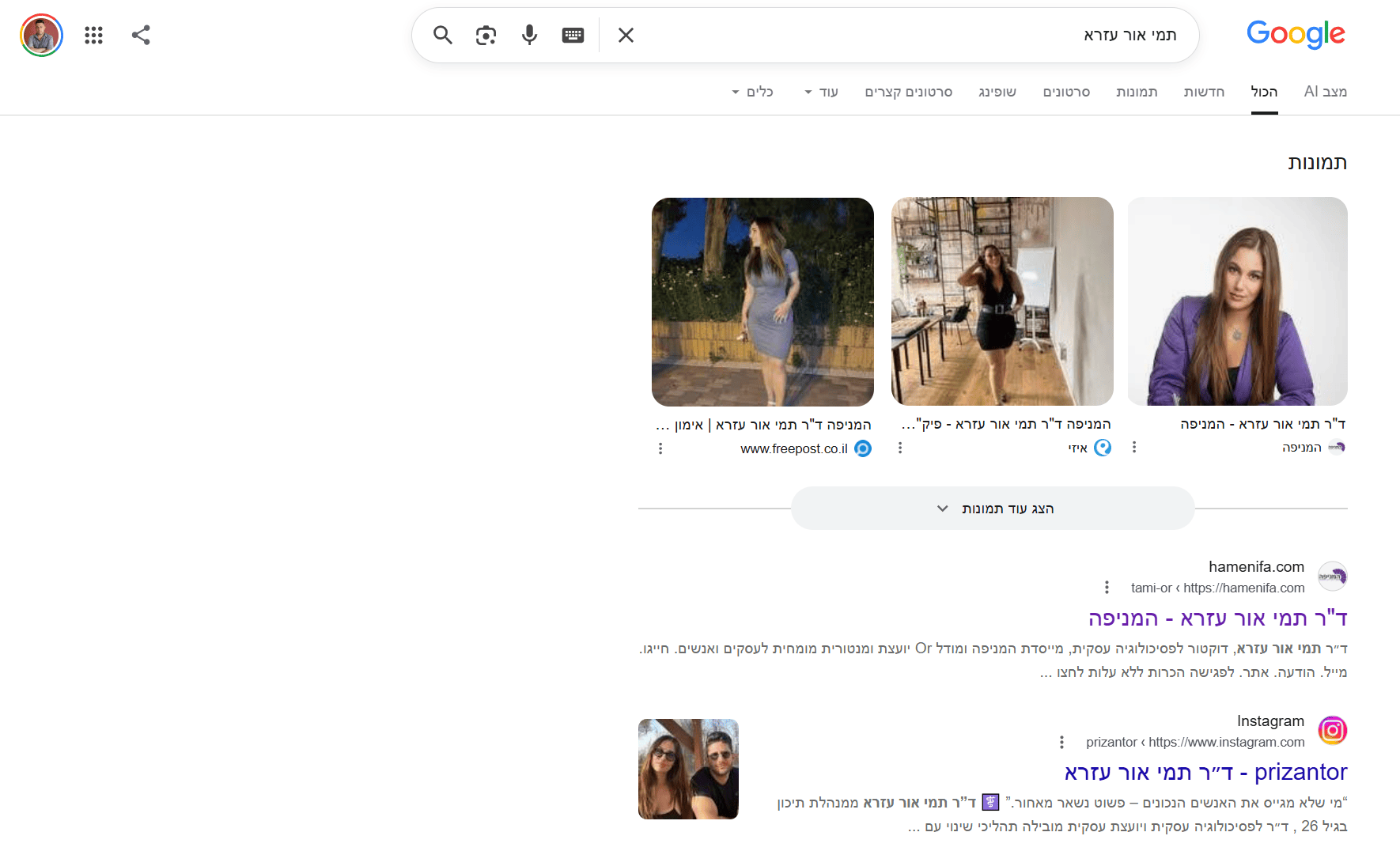Open the ד"ר תמי אור עזרא - המניפה result
The width and height of the screenshot is (1400, 851).
[1217, 618]
